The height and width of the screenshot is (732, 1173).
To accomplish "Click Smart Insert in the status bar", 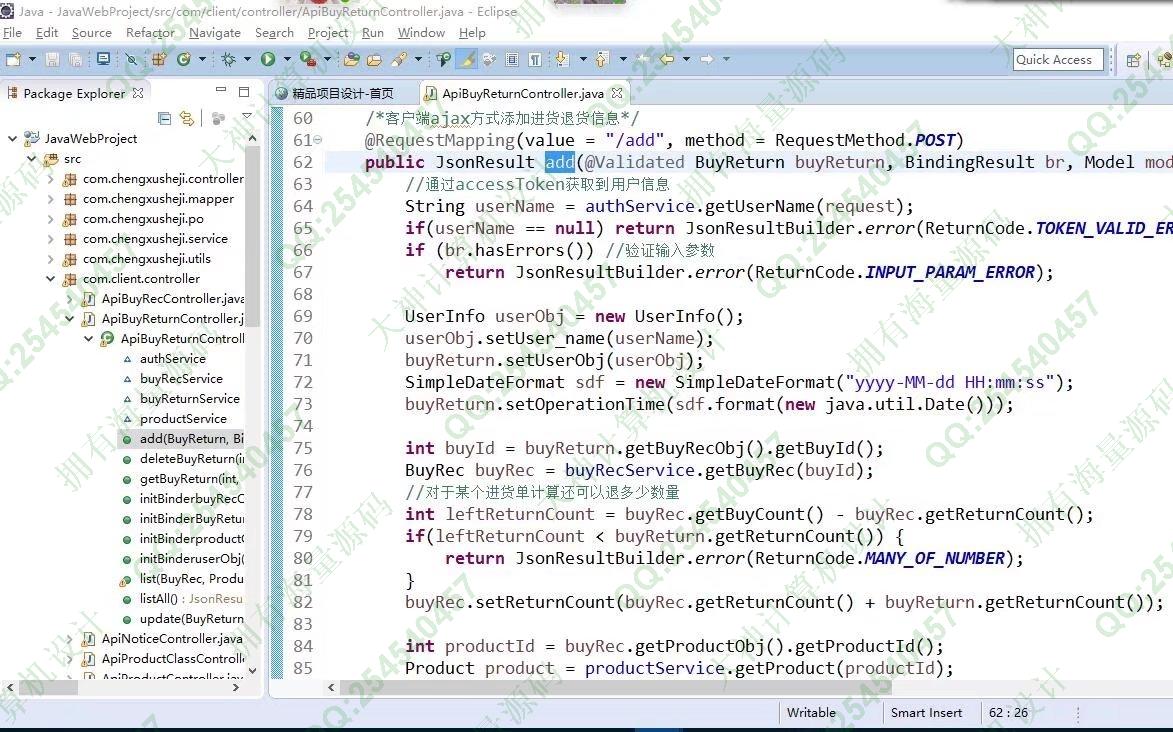I will (x=926, y=713).
